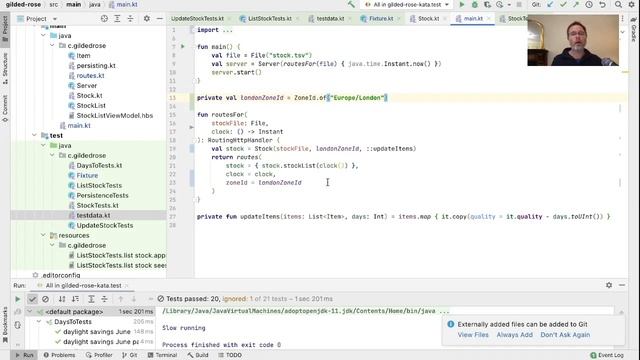The image size is (640, 360).
Task: Open Gradle side panel
Action: click(634, 30)
